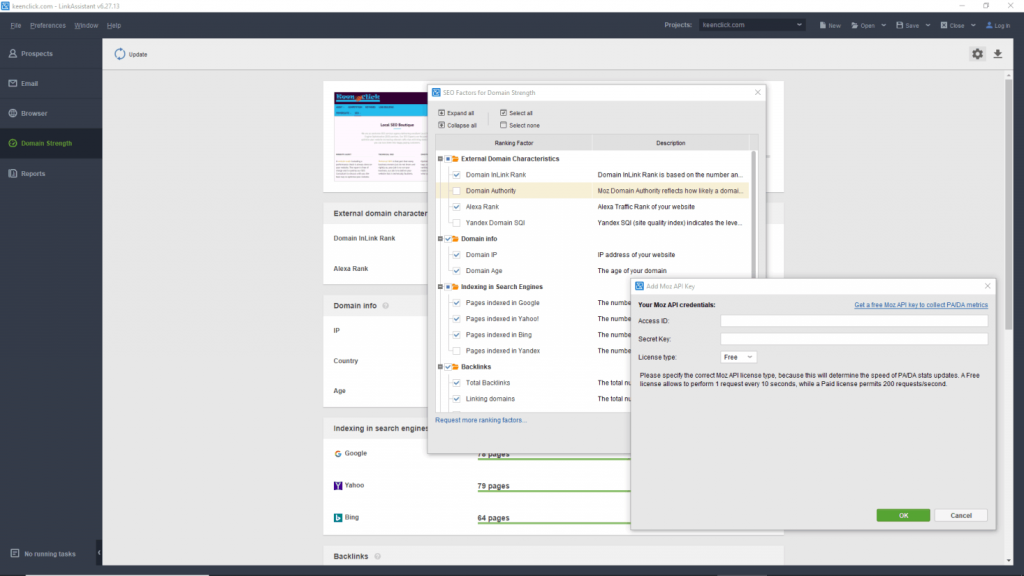Click the No running tasks status icon

[x=14, y=554]
